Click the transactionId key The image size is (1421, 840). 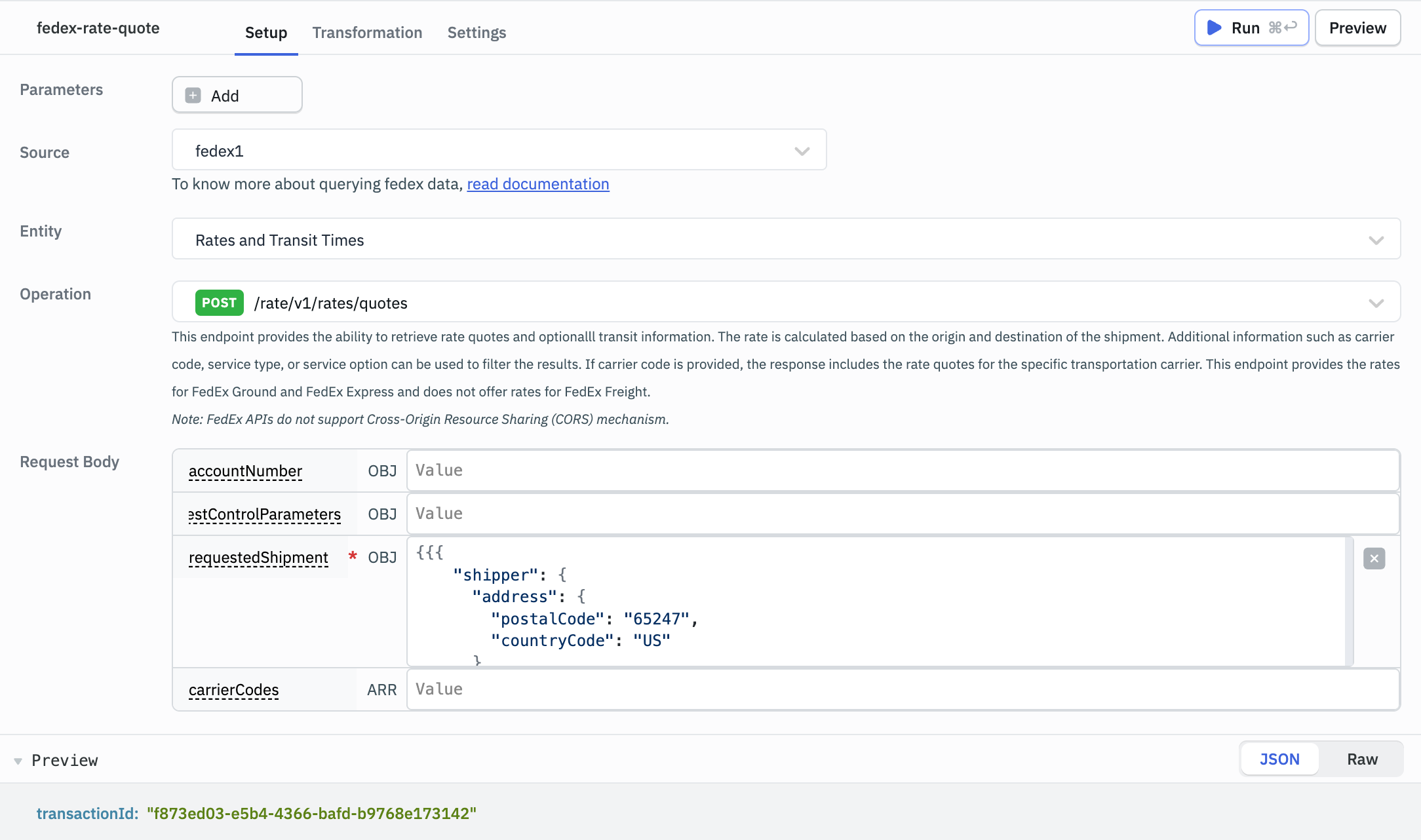(87, 813)
